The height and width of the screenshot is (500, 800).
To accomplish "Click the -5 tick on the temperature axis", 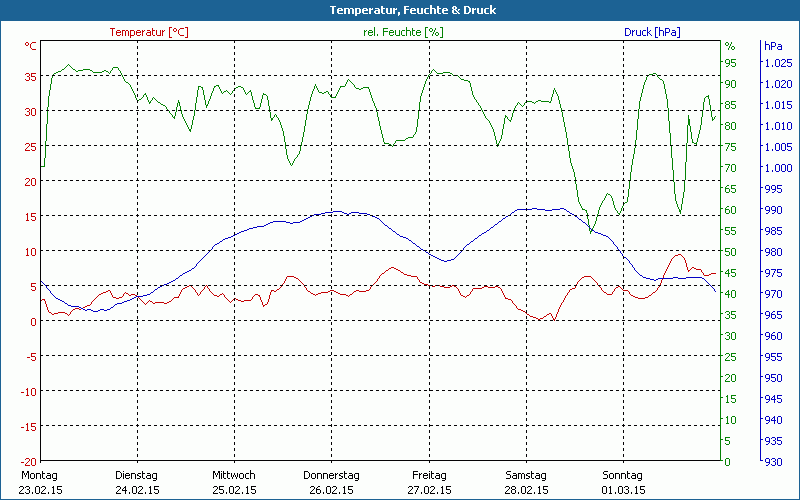I will click(32, 356).
